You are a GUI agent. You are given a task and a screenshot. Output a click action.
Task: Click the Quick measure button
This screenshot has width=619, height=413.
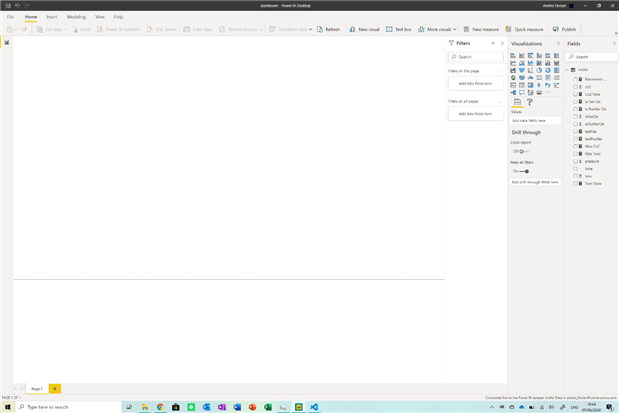tap(524, 29)
